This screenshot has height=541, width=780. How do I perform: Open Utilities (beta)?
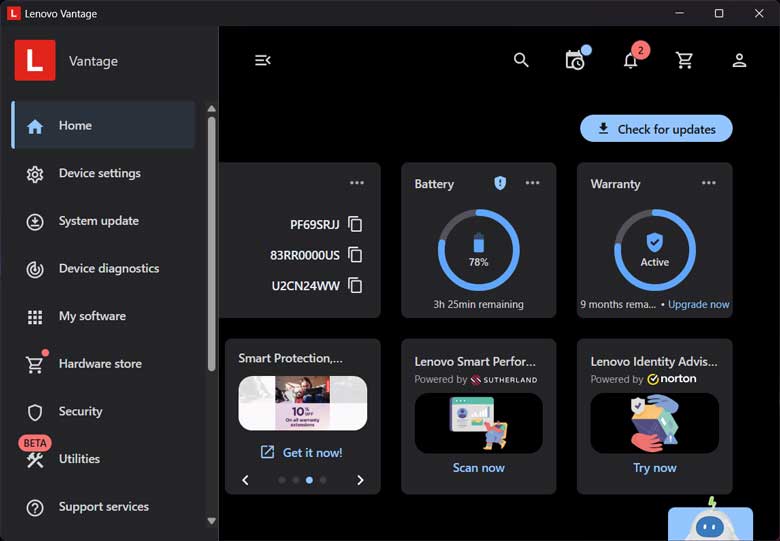coord(103,459)
